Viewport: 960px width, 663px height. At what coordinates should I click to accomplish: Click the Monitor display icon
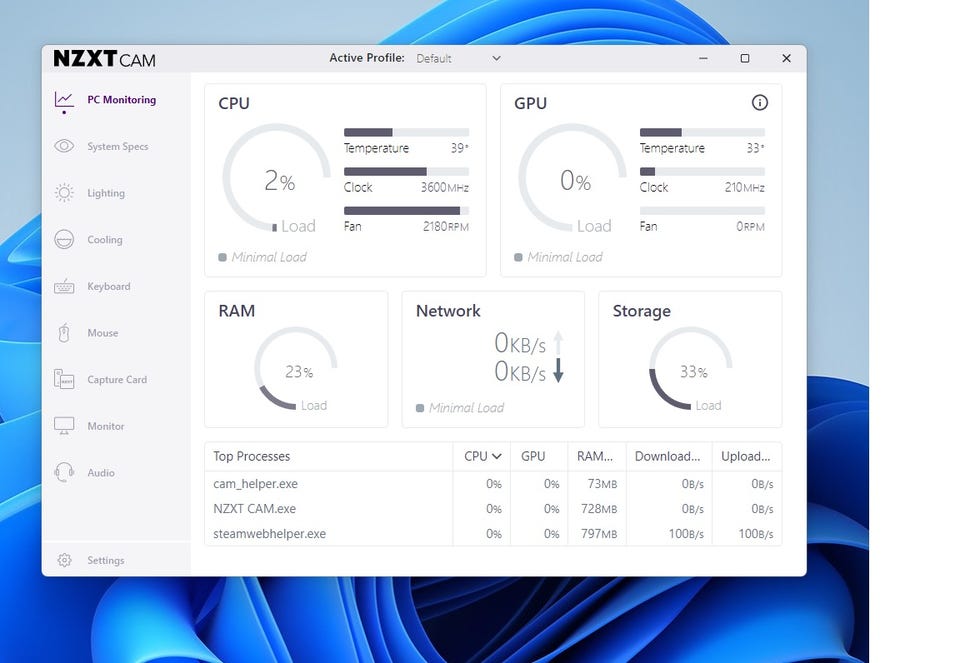coord(64,425)
